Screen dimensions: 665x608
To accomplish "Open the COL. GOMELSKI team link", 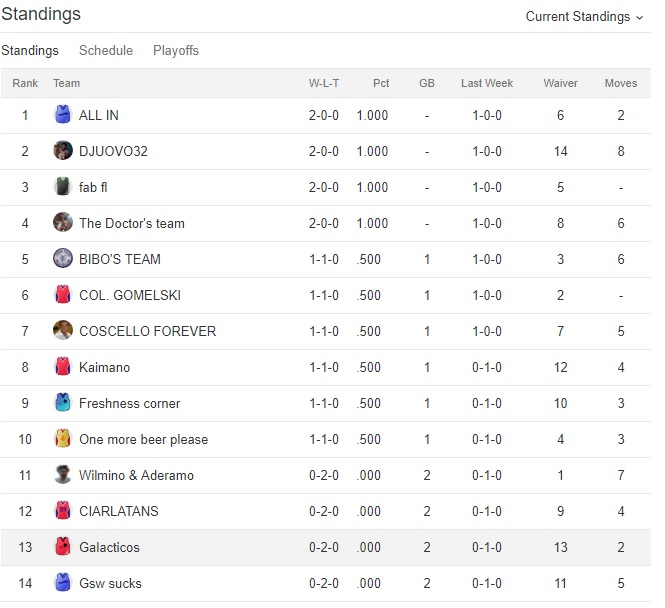I will [130, 295].
